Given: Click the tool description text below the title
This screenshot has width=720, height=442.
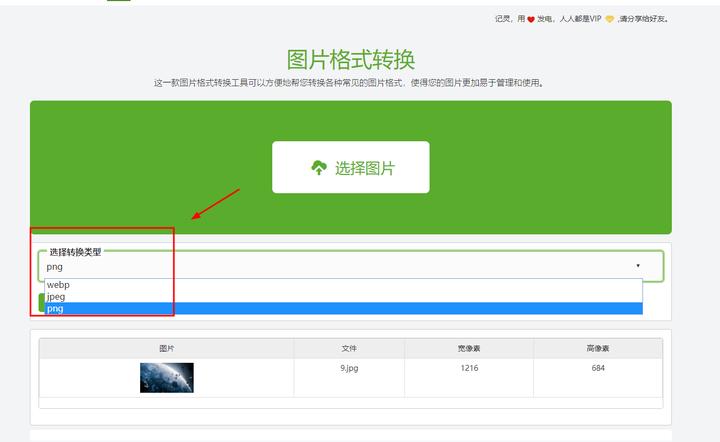Looking at the screenshot, I should coord(349,83).
